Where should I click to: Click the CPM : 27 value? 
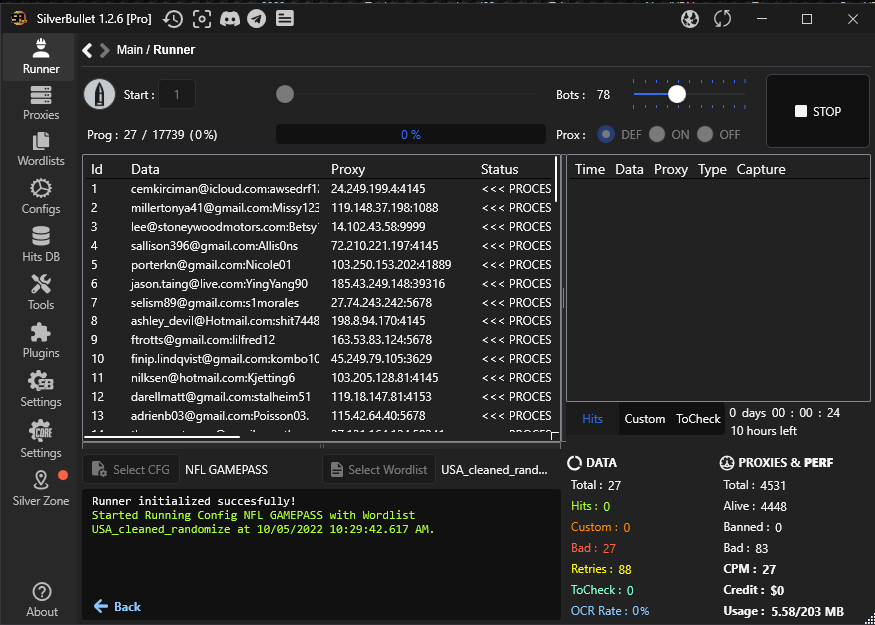pos(749,569)
